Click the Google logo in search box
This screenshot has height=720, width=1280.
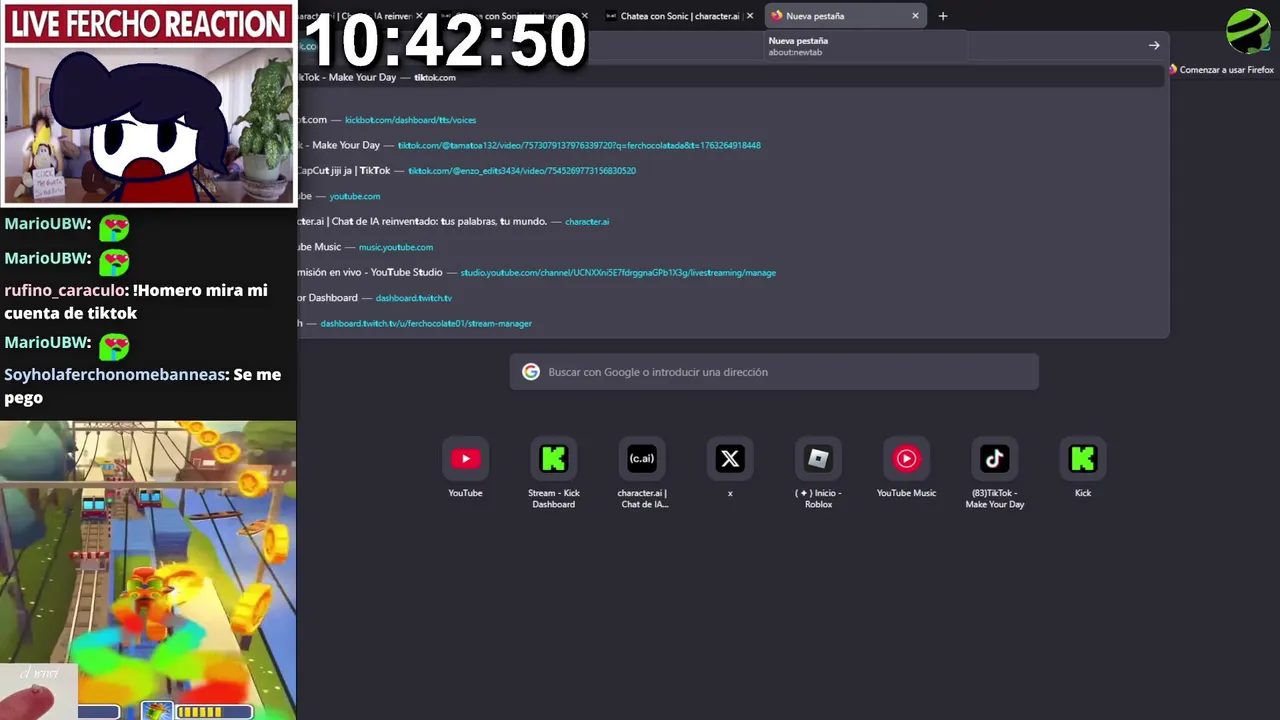click(531, 372)
